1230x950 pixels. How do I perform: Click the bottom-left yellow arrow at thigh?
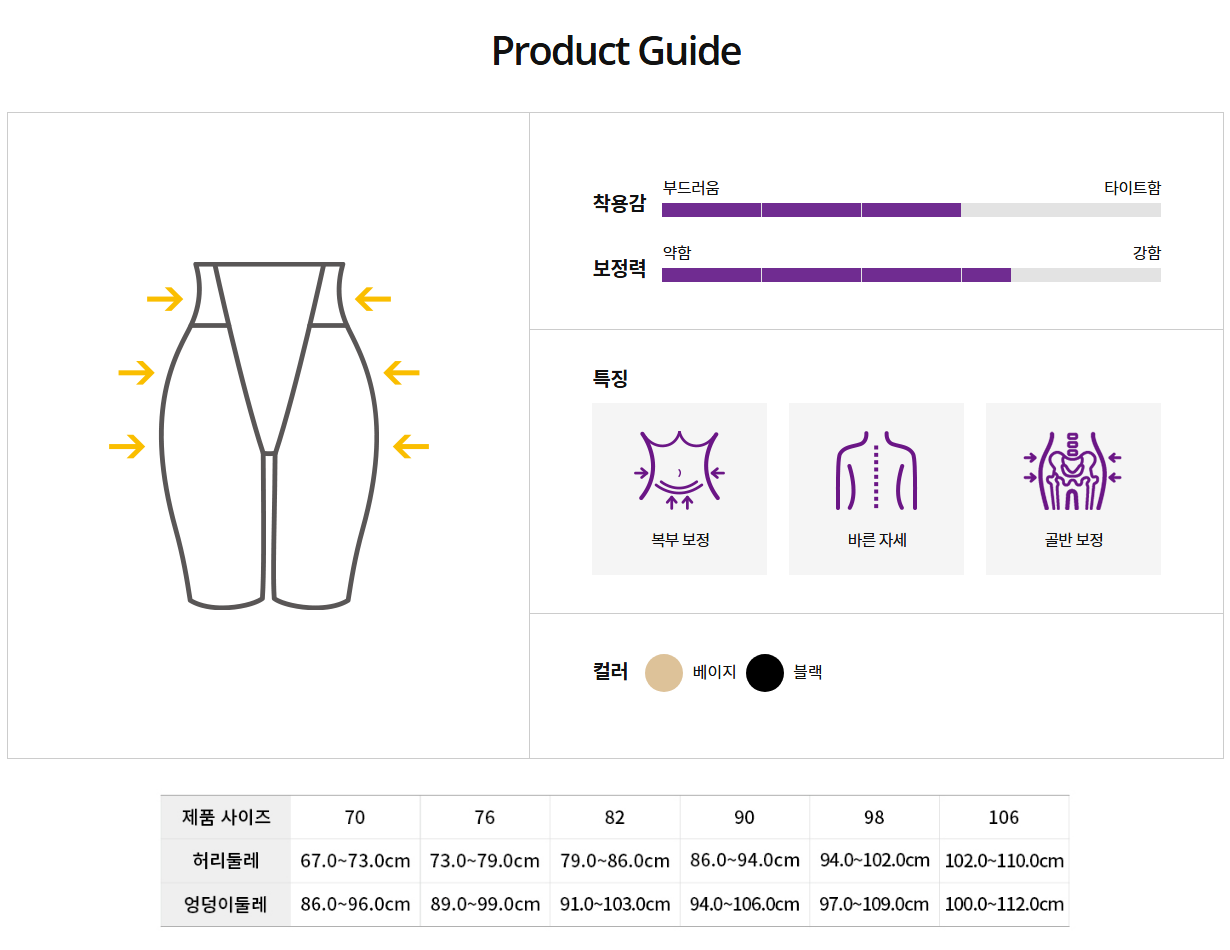pos(127,446)
